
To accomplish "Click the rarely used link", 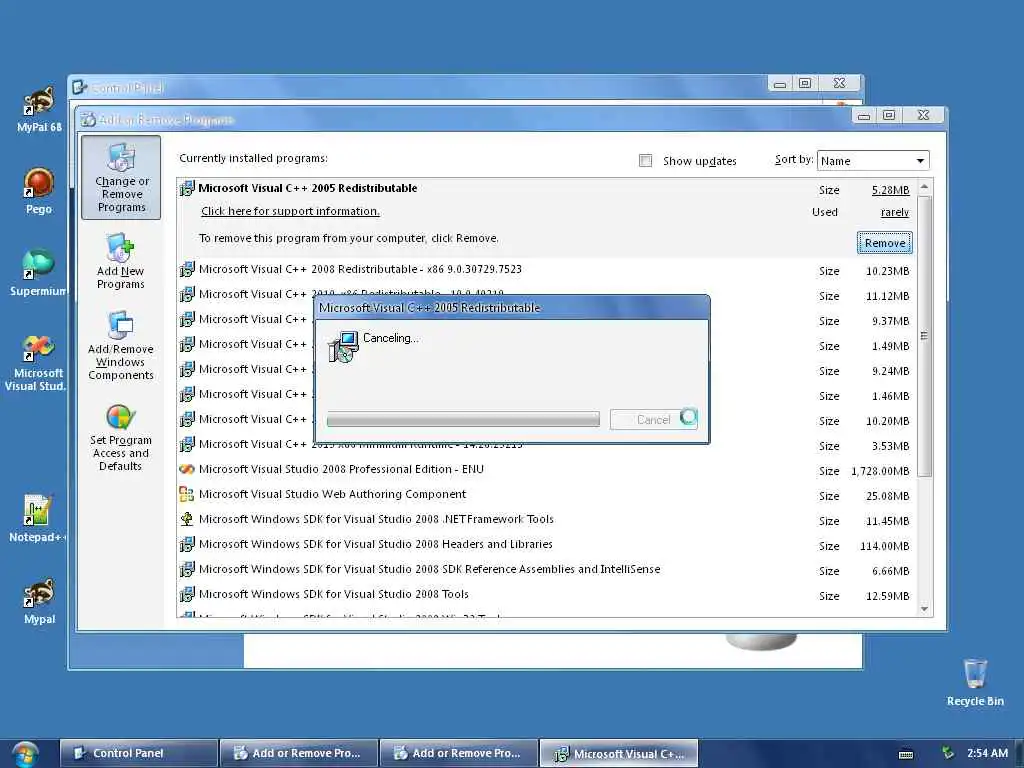I will coord(895,212).
